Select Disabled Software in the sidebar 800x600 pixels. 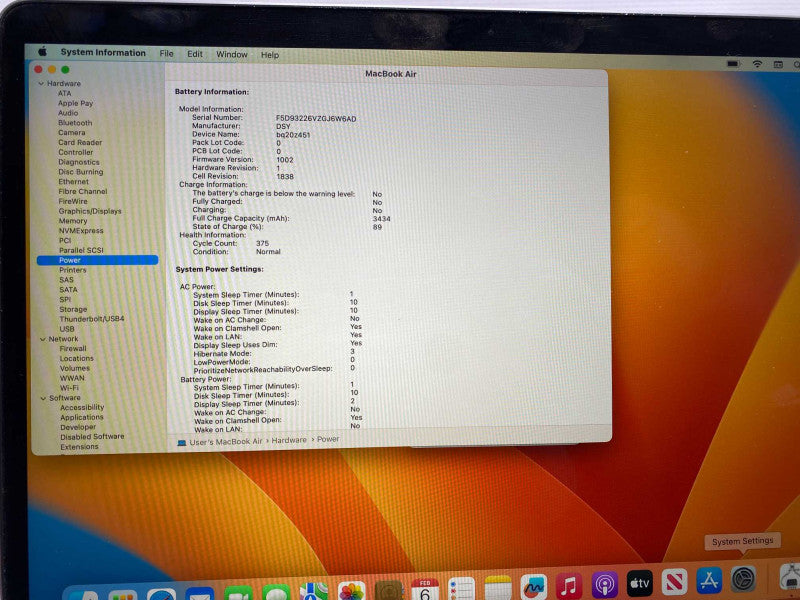point(92,437)
